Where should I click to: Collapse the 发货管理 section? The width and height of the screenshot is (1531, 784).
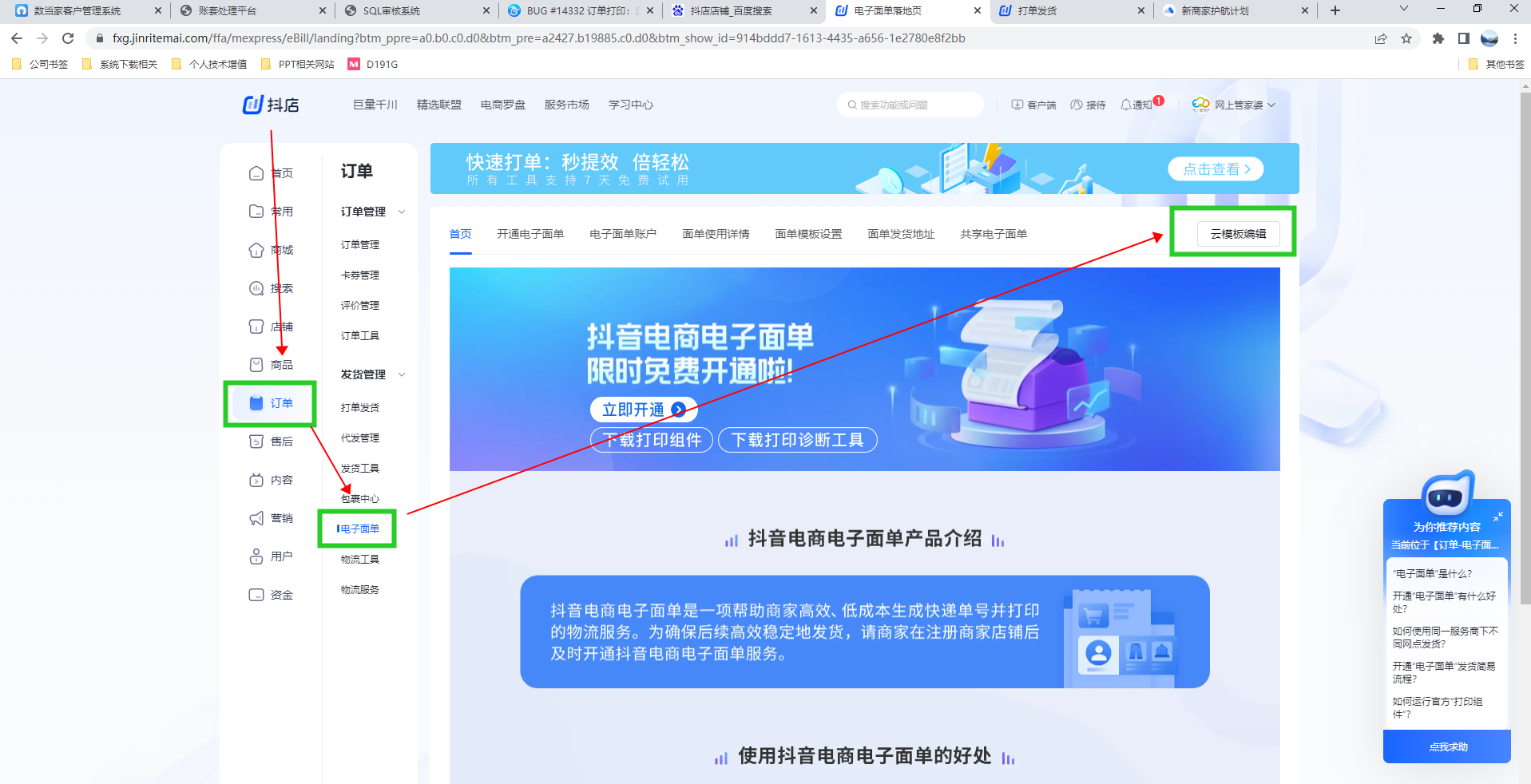coord(402,374)
